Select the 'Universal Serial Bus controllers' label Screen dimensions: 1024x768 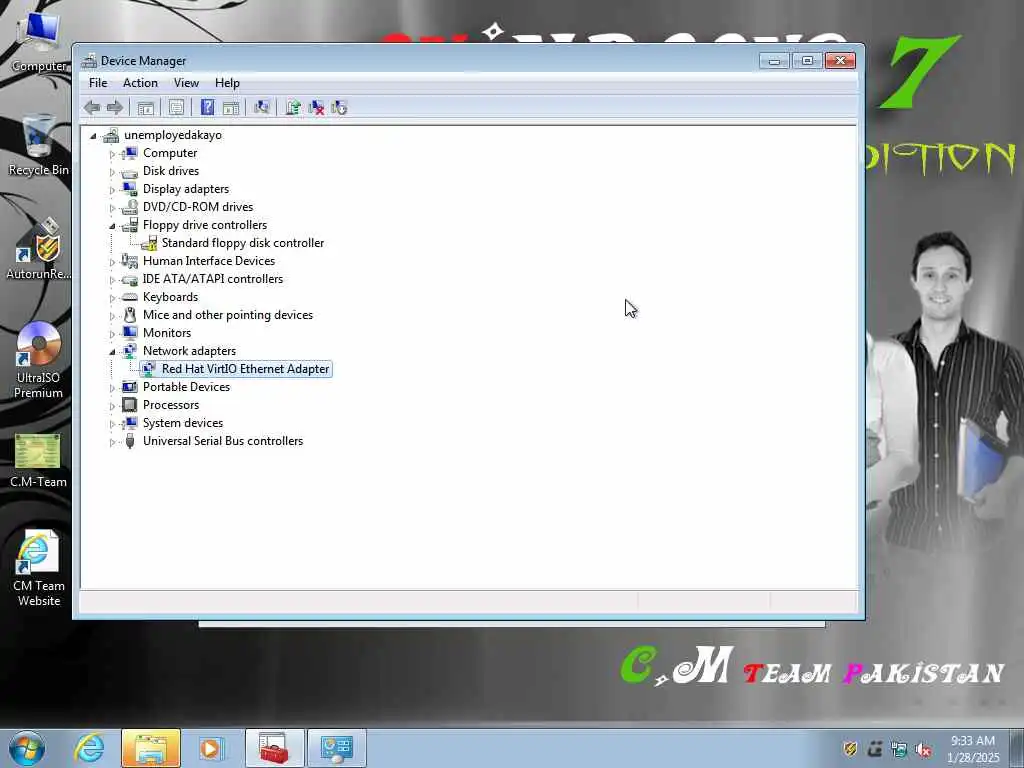point(223,441)
